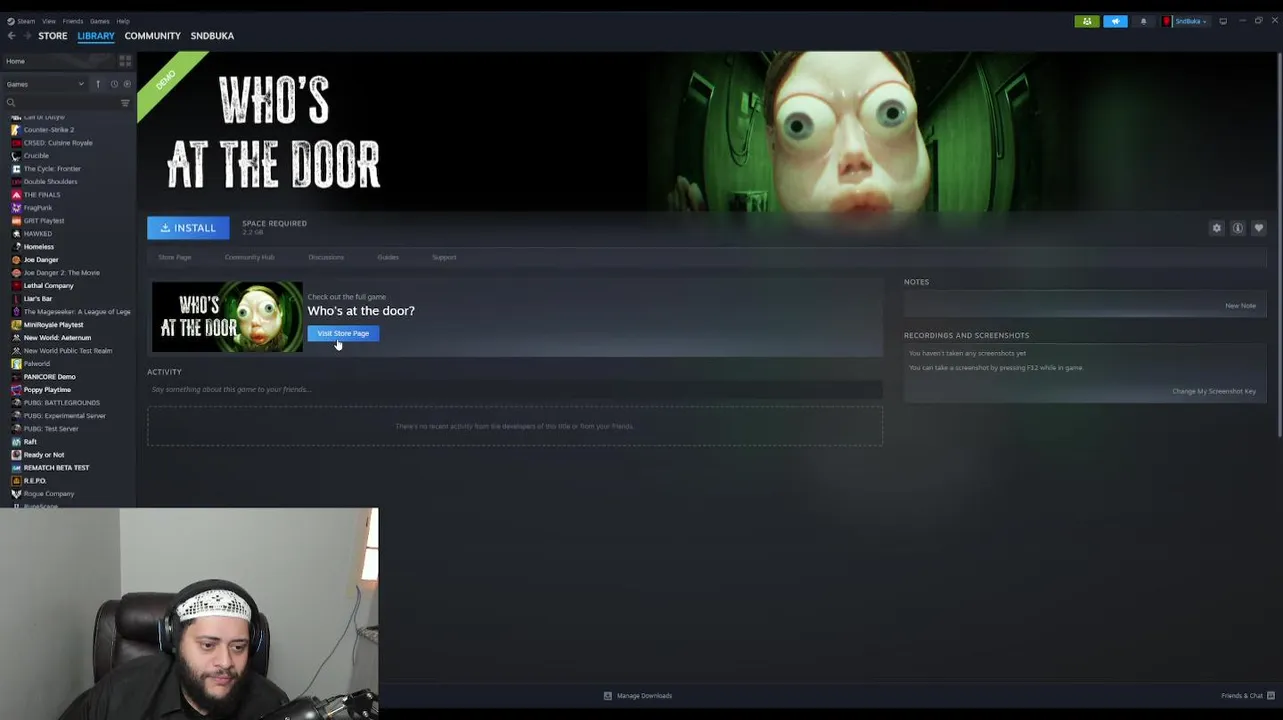The image size is (1283, 720).
Task: Open the View menu
Action: click(x=49, y=21)
